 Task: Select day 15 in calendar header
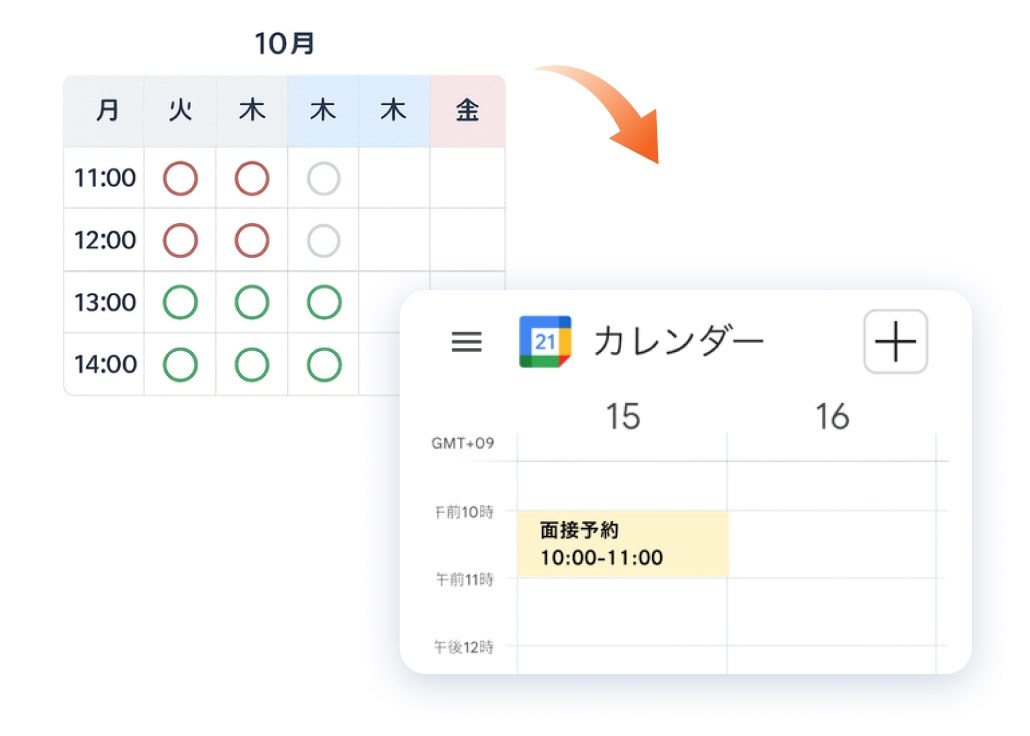point(622,416)
